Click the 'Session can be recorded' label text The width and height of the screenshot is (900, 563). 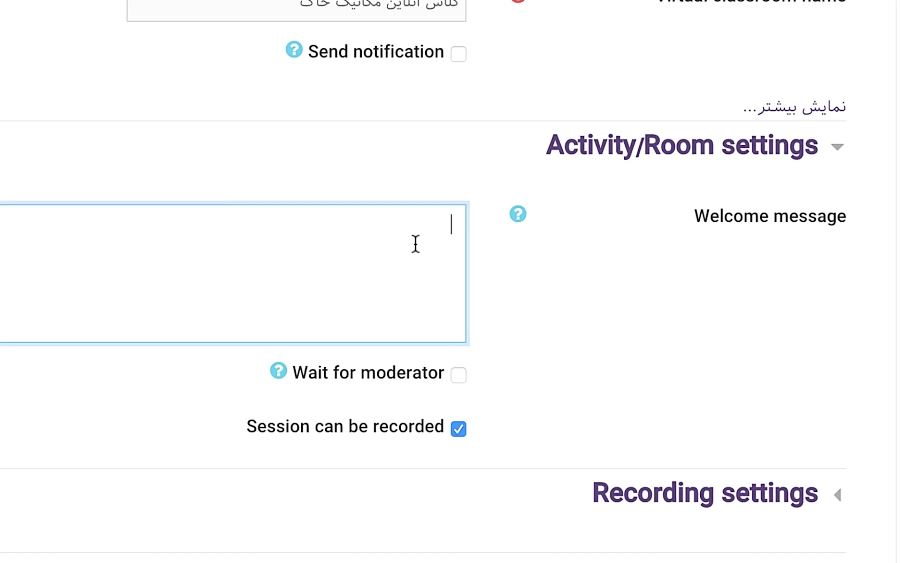point(345,427)
